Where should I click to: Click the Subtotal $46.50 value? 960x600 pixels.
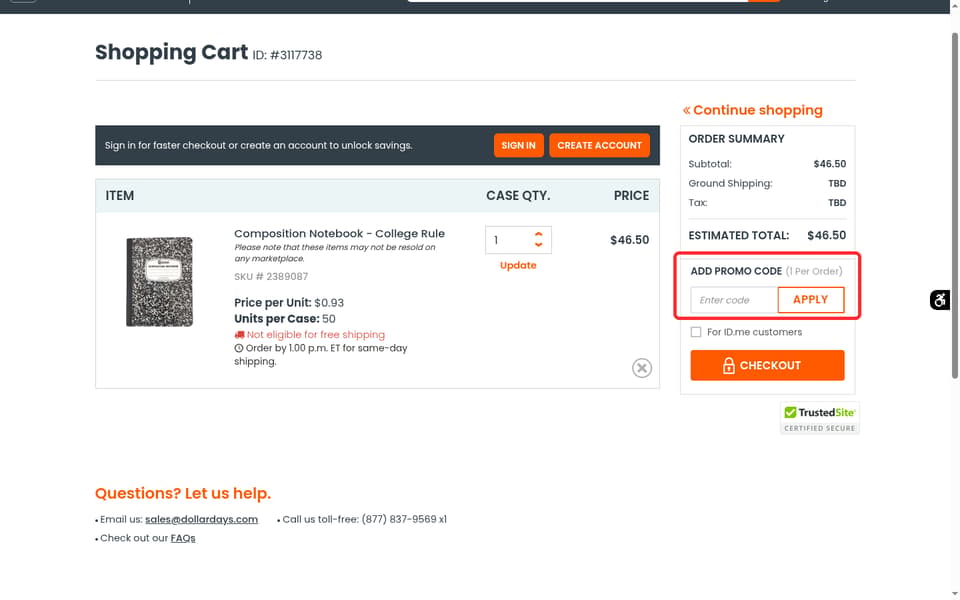[830, 164]
